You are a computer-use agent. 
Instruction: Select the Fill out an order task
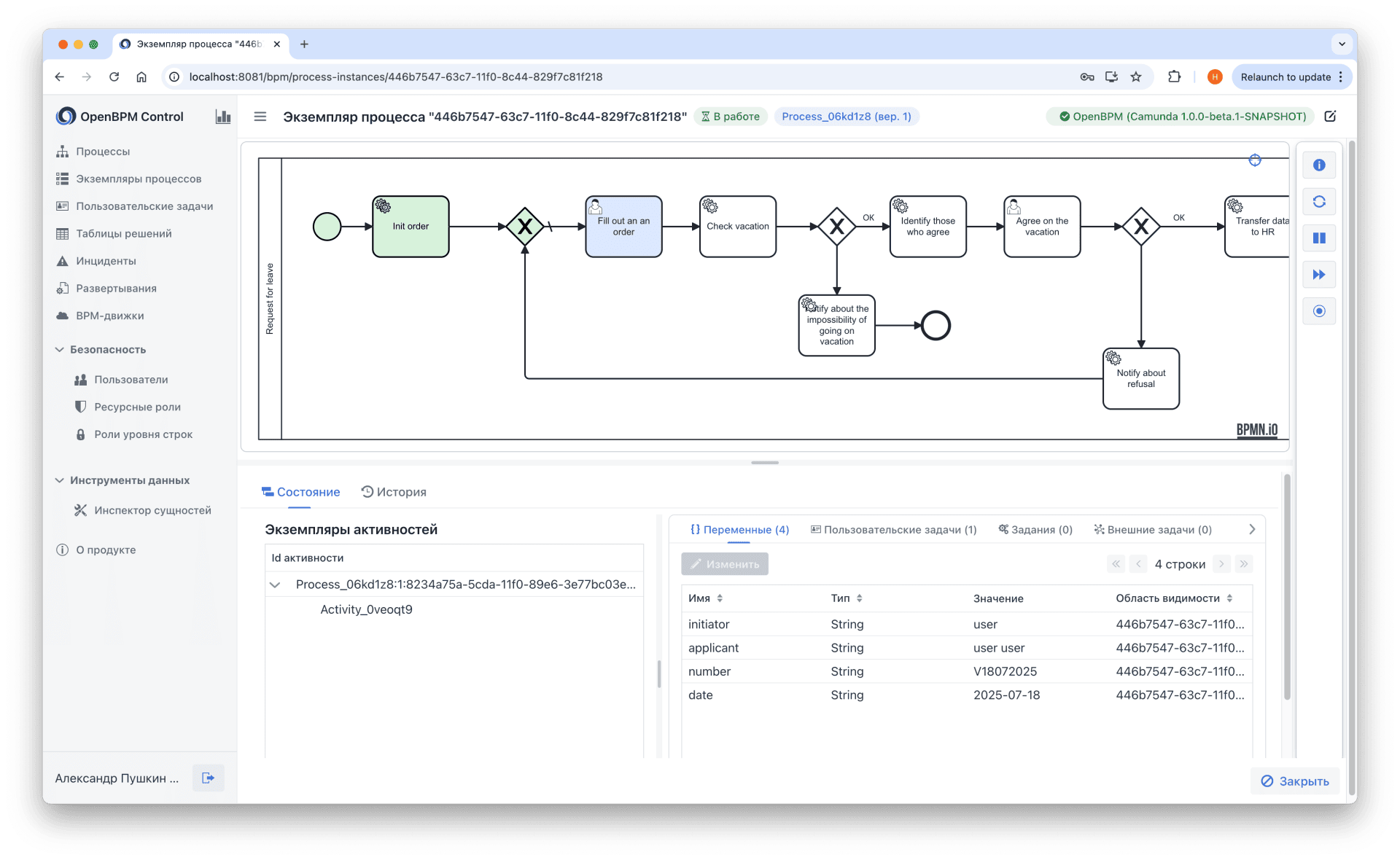tap(623, 227)
